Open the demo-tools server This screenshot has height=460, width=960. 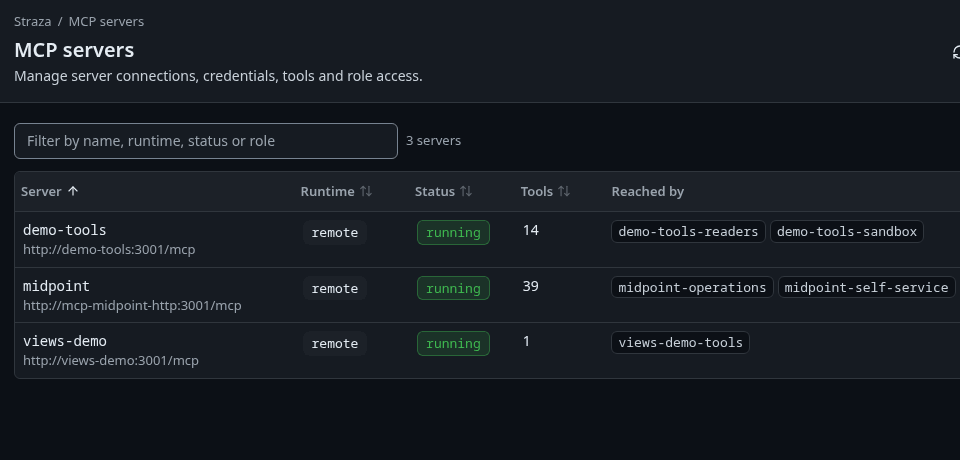click(x=65, y=230)
